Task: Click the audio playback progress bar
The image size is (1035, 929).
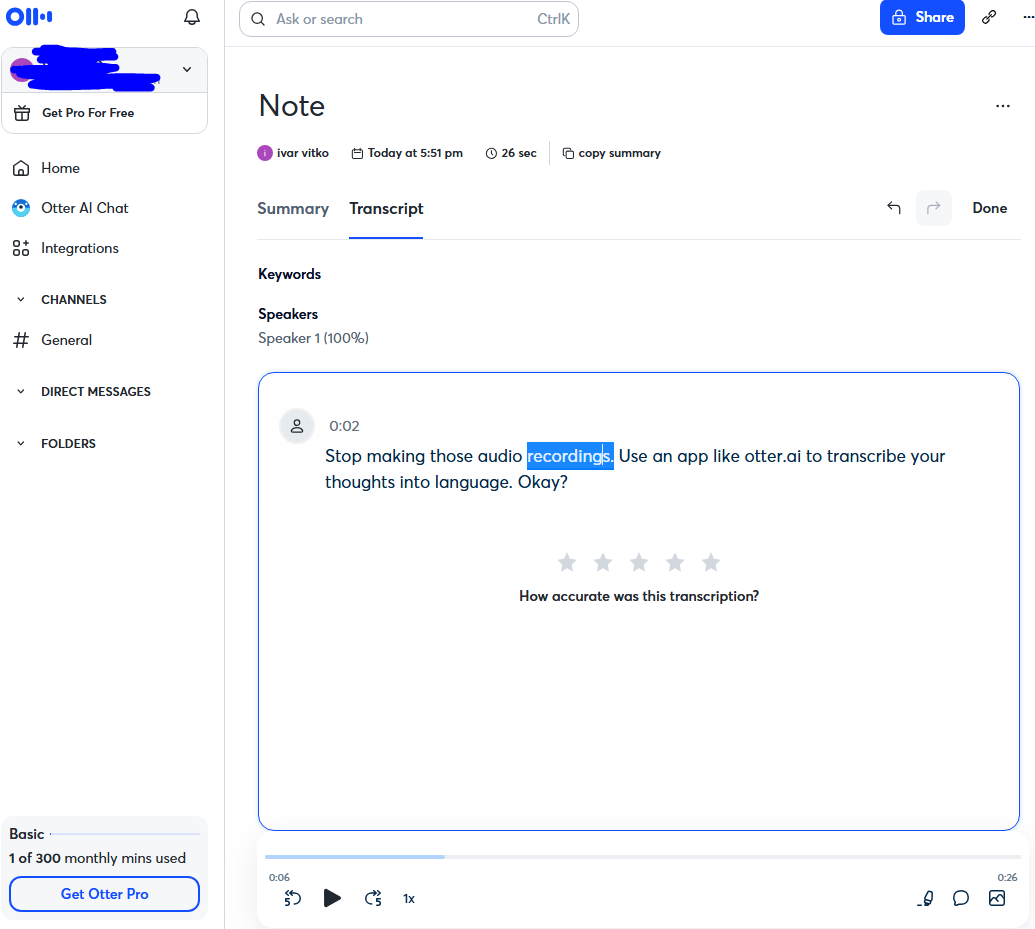Action: click(642, 857)
